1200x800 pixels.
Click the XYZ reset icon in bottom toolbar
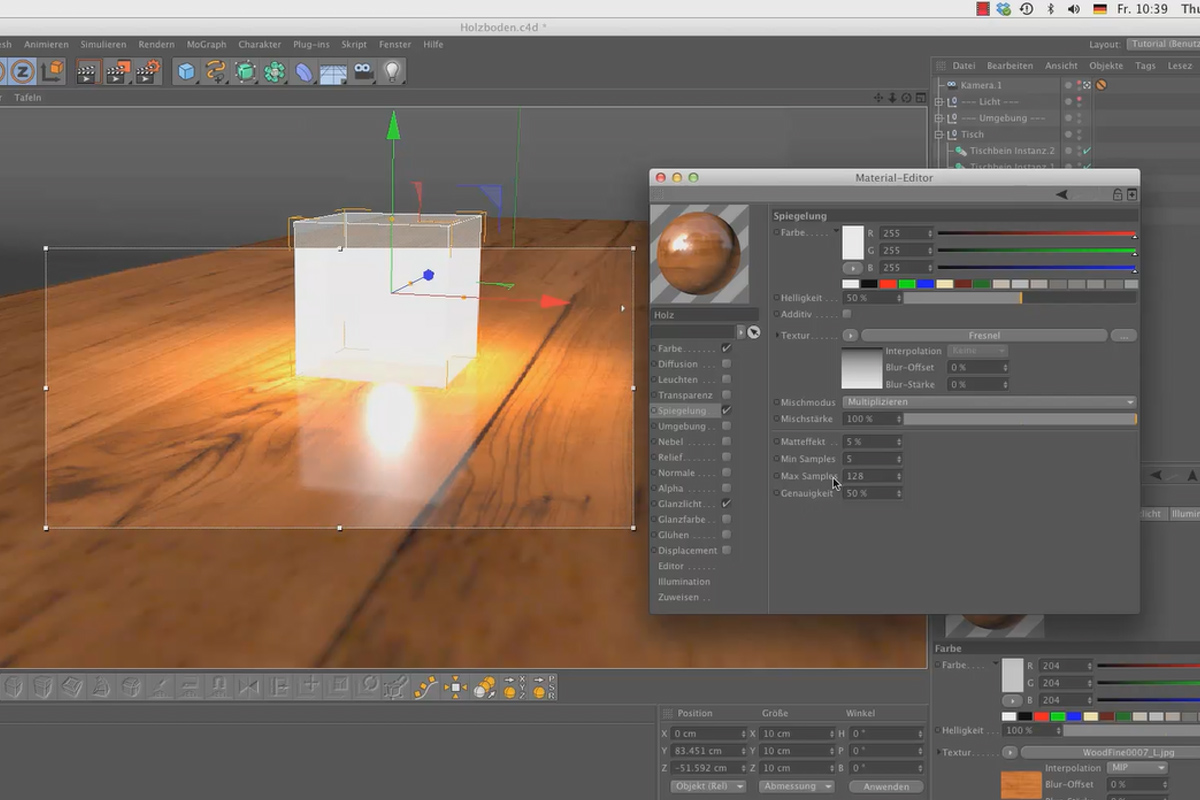(515, 687)
